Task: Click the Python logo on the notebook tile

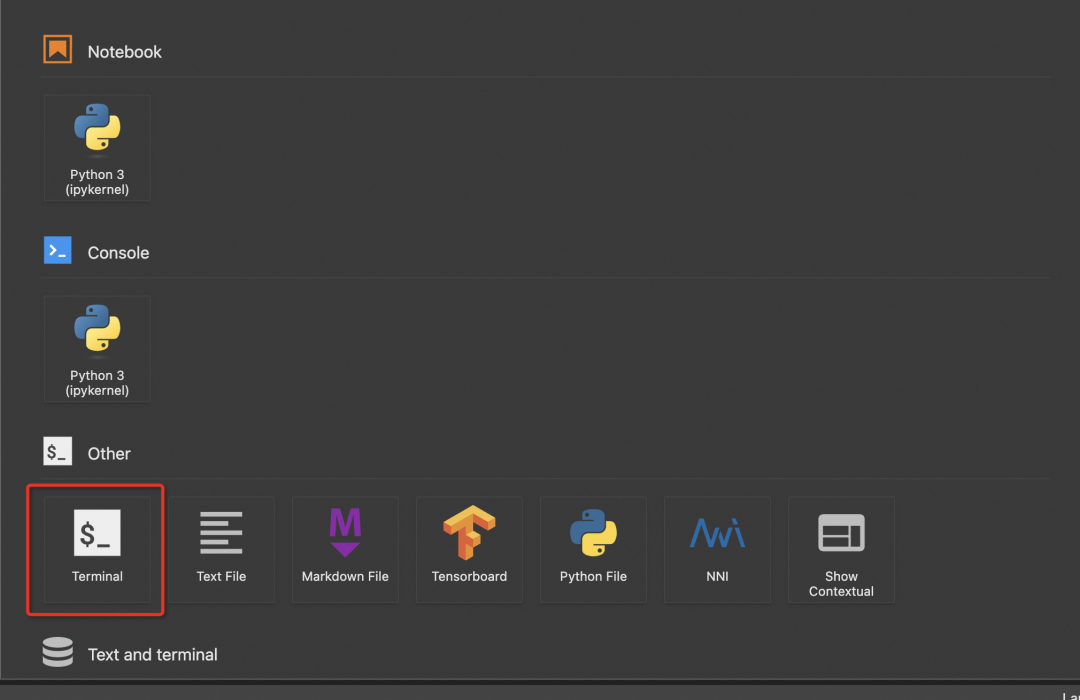Action: pyautogui.click(x=96, y=130)
